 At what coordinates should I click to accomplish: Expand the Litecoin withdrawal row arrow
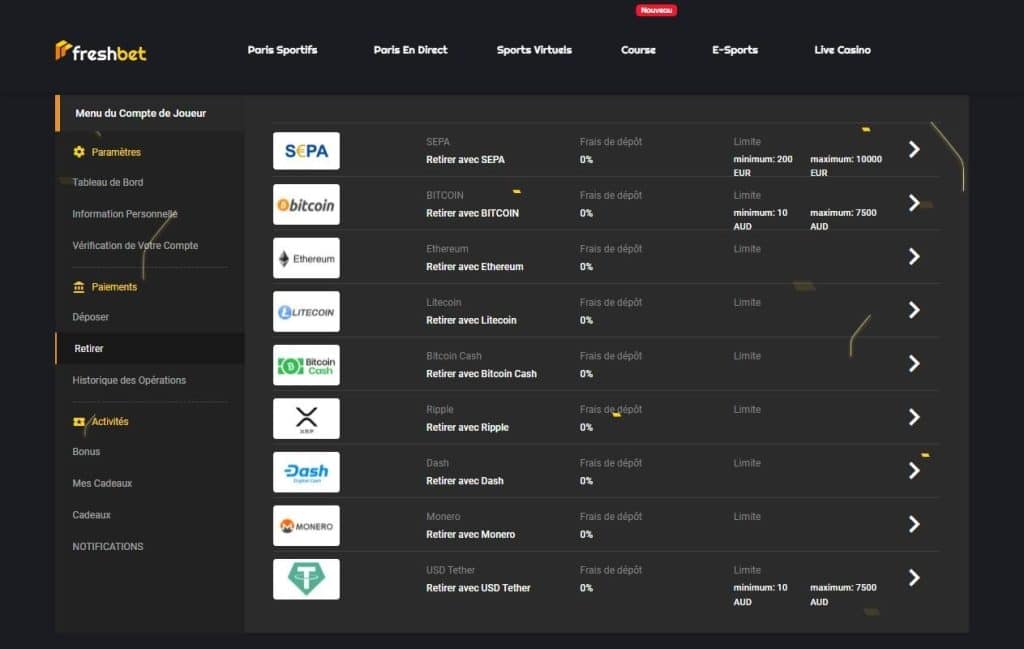(914, 310)
